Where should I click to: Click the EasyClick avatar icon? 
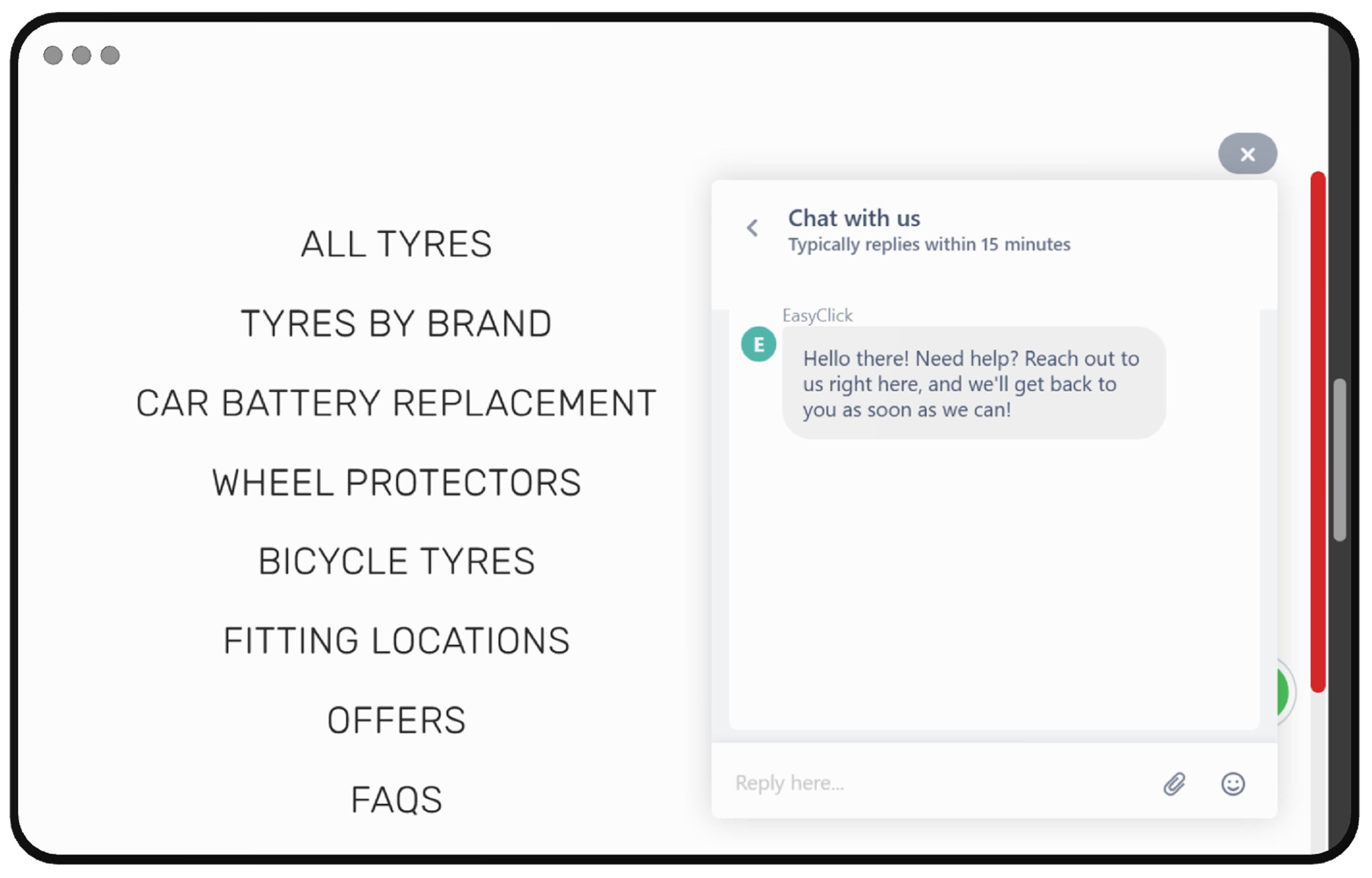(758, 343)
